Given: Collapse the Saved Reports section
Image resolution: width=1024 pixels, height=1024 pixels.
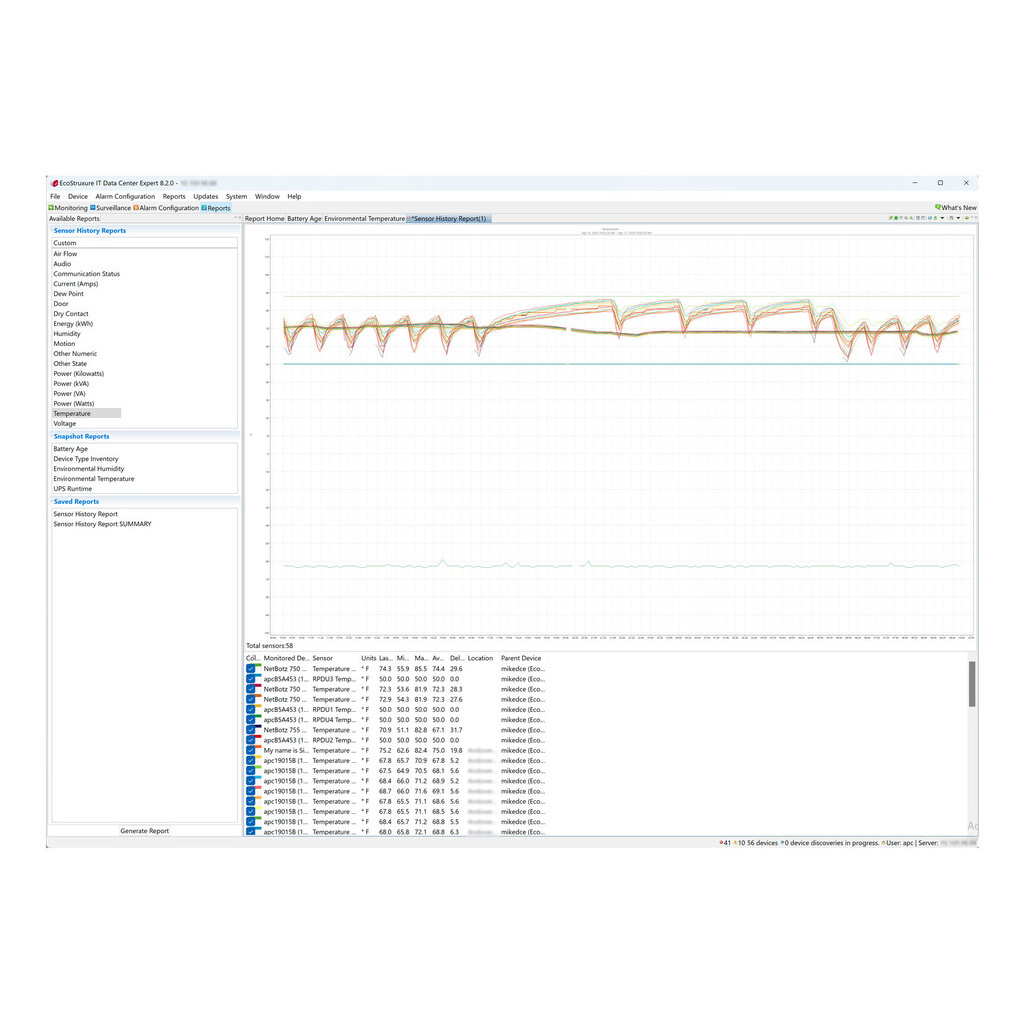Looking at the screenshot, I should [x=52, y=502].
